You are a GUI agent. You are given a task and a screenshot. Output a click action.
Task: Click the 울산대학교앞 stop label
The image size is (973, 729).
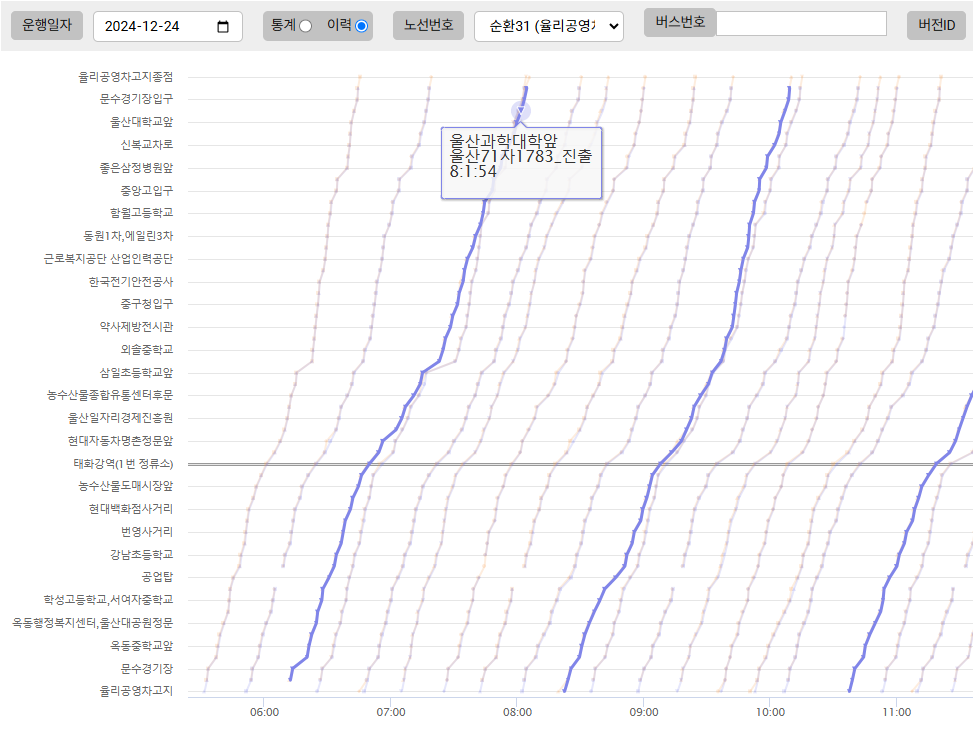[141, 121]
